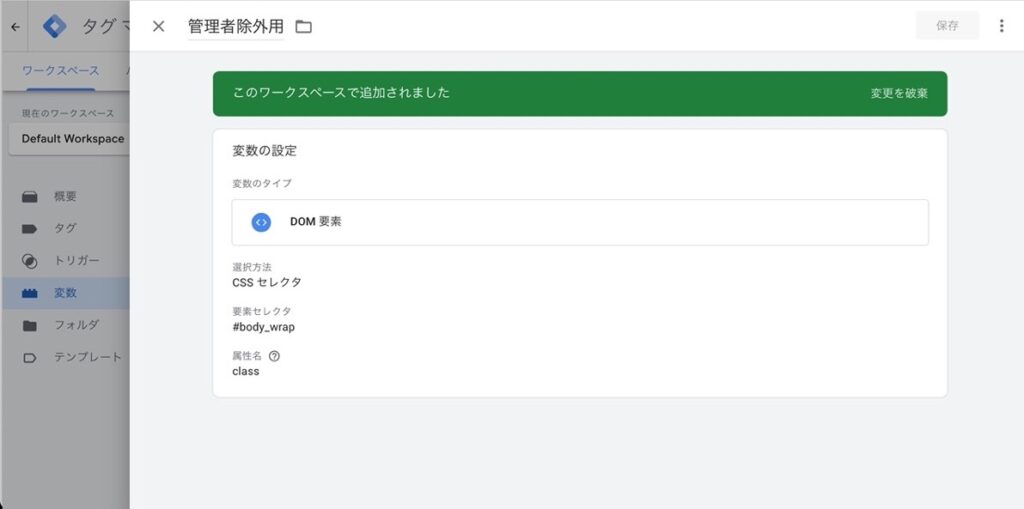Close the variable editor with the X icon
Image resolution: width=1024 pixels, height=509 pixels.
tap(158, 26)
